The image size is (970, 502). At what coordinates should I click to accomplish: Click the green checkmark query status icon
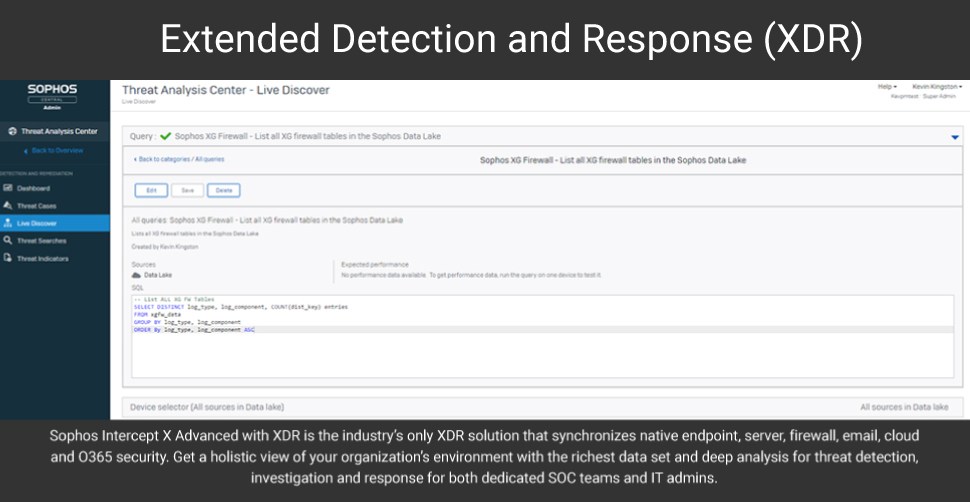(x=165, y=136)
